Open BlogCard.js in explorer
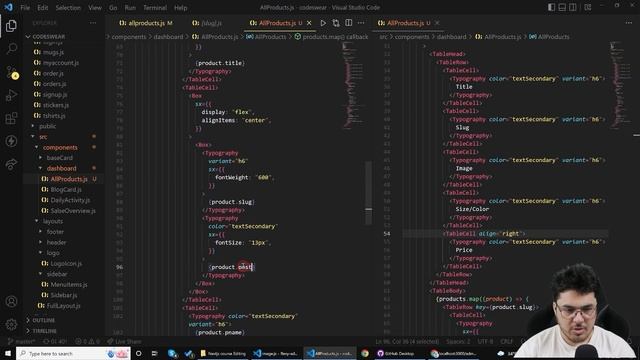Image resolution: width=640 pixels, height=360 pixels. (66, 189)
